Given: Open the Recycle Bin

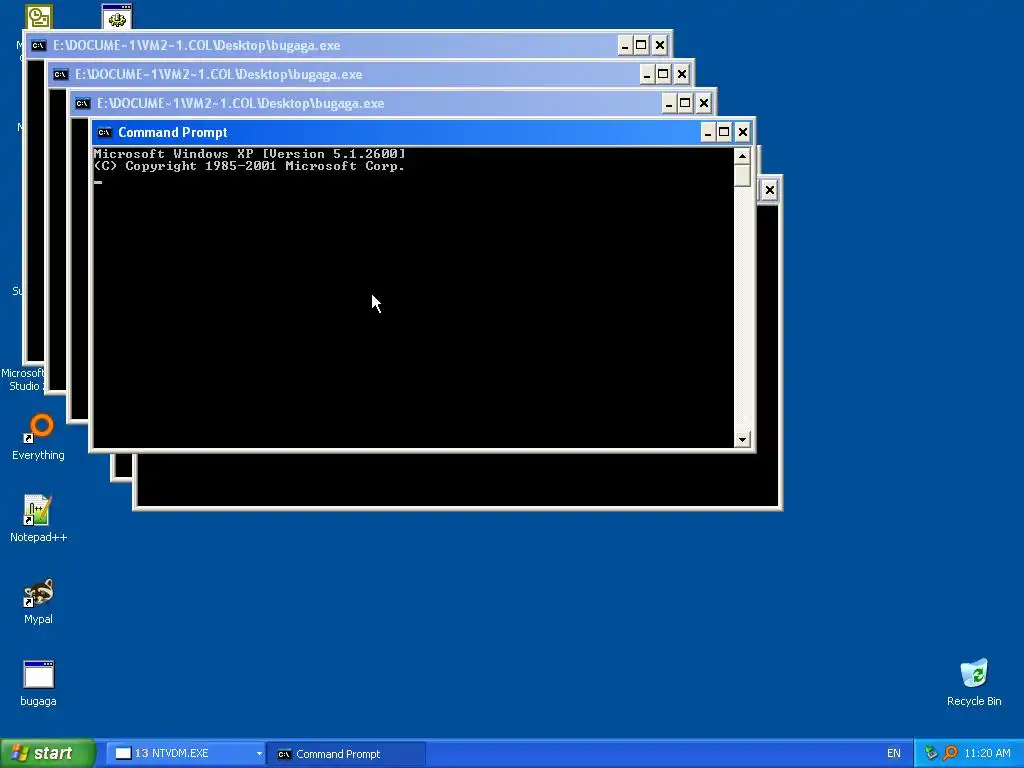Looking at the screenshot, I should coord(974,682).
